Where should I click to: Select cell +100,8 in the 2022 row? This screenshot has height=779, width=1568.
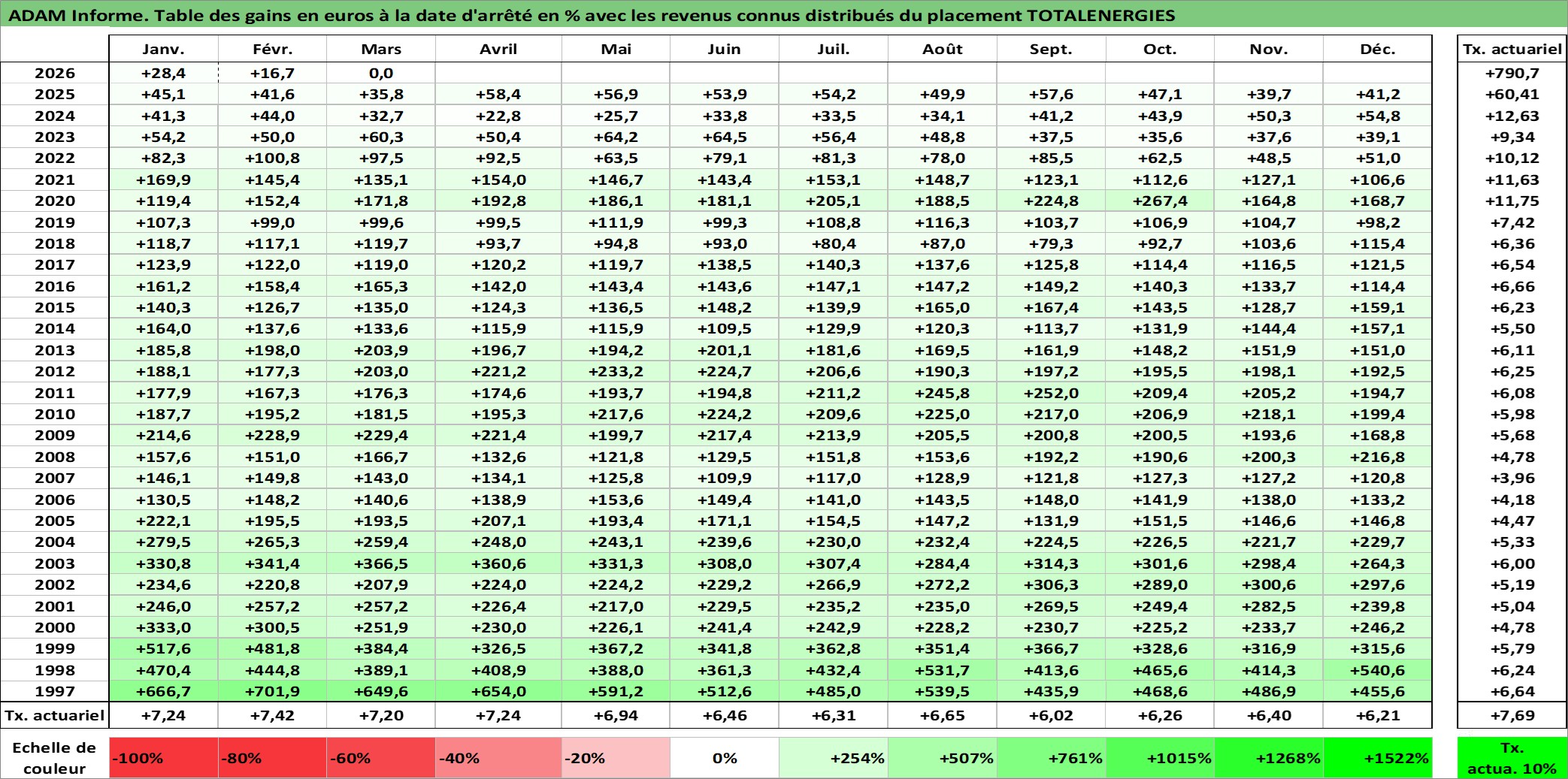[273, 158]
